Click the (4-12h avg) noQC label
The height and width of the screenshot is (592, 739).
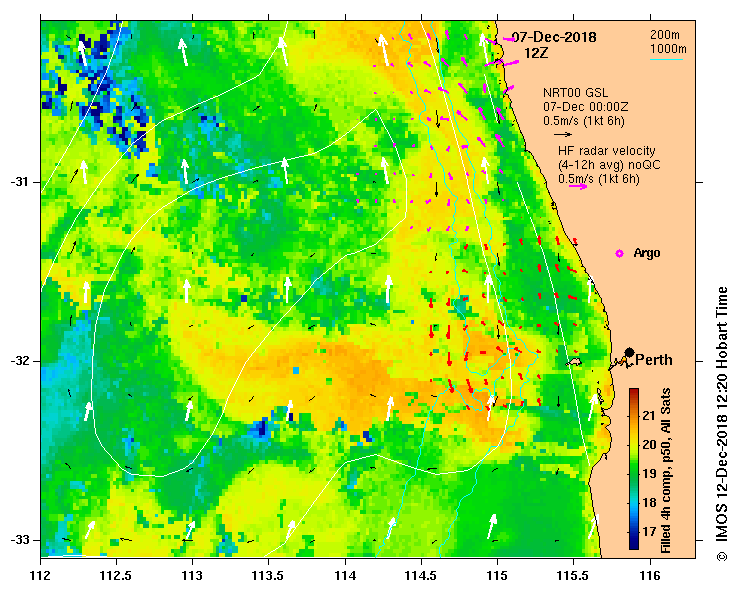point(609,165)
